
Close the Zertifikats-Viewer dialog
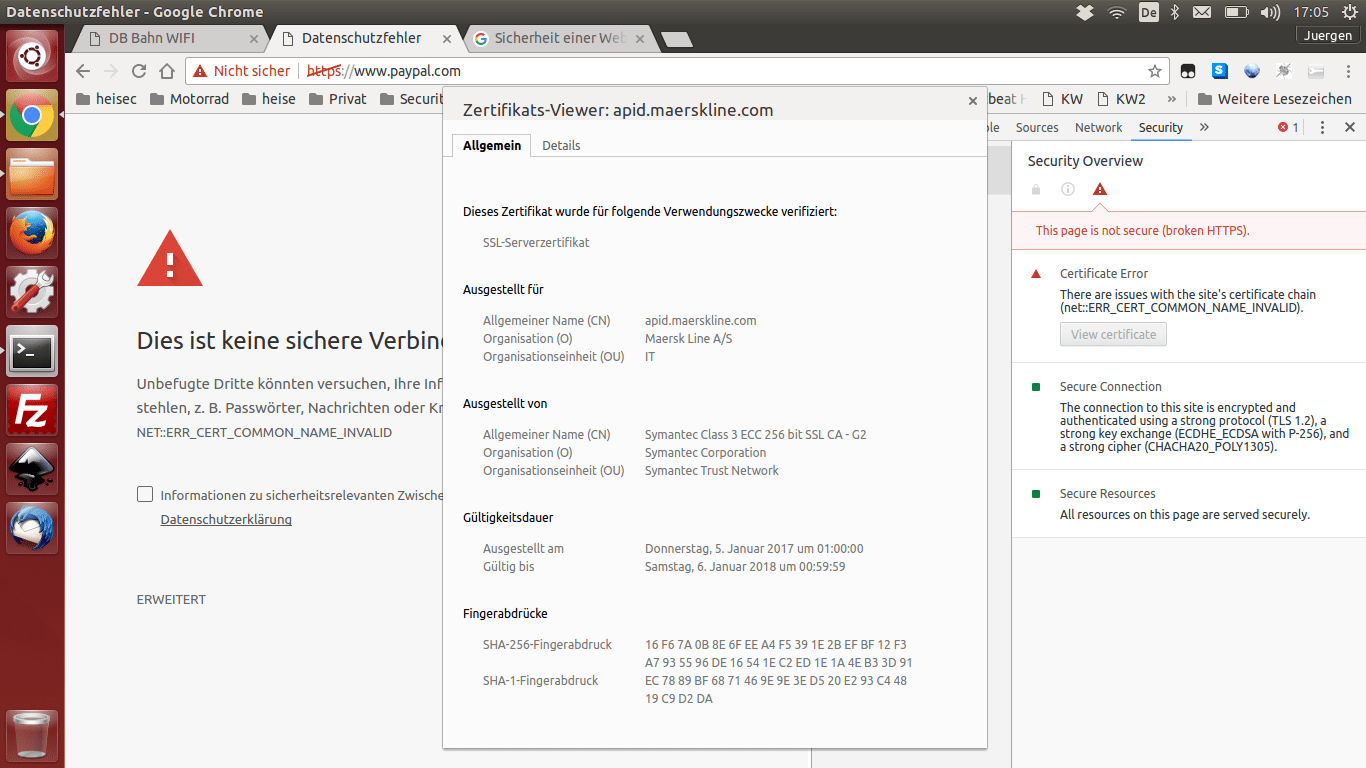click(972, 100)
